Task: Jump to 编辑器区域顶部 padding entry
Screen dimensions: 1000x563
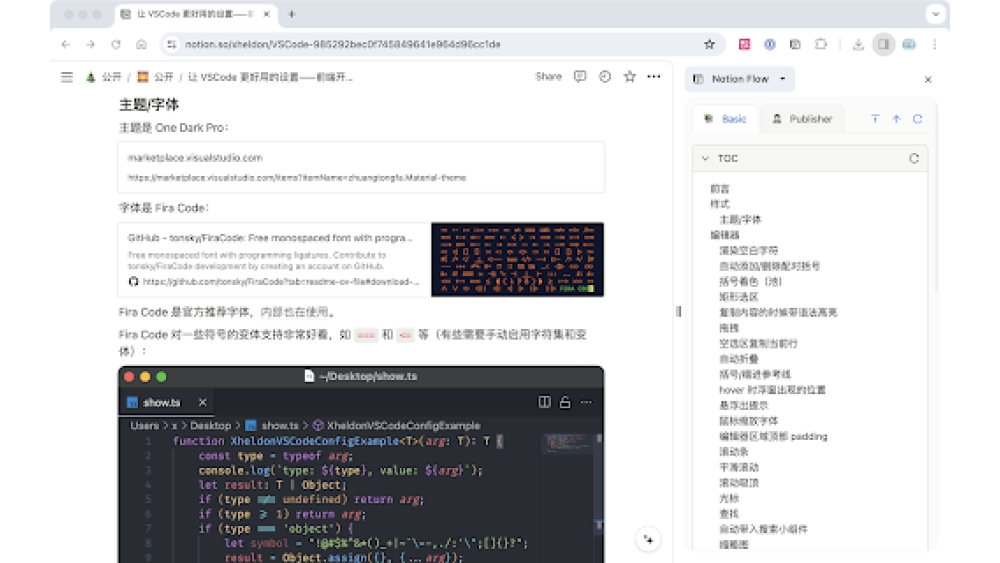Action: point(773,436)
